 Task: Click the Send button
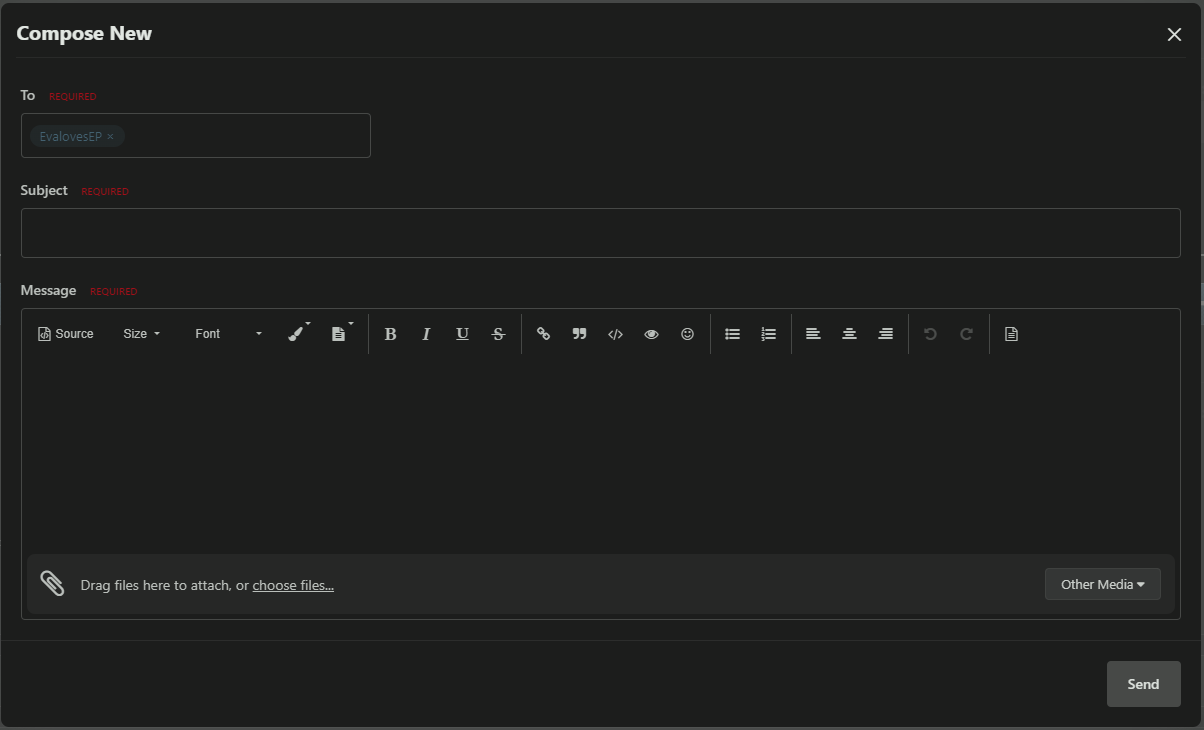pos(1144,684)
